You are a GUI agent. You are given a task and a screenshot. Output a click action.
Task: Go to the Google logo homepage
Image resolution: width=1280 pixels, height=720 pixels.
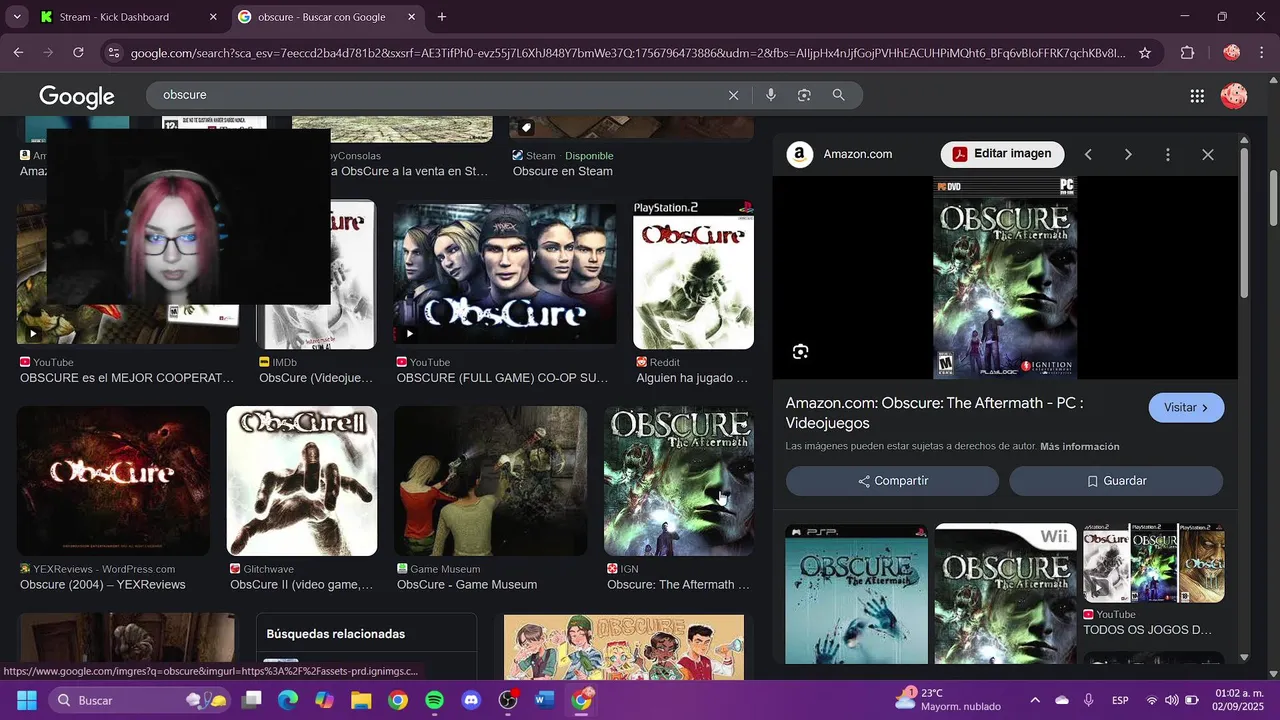pos(77,96)
